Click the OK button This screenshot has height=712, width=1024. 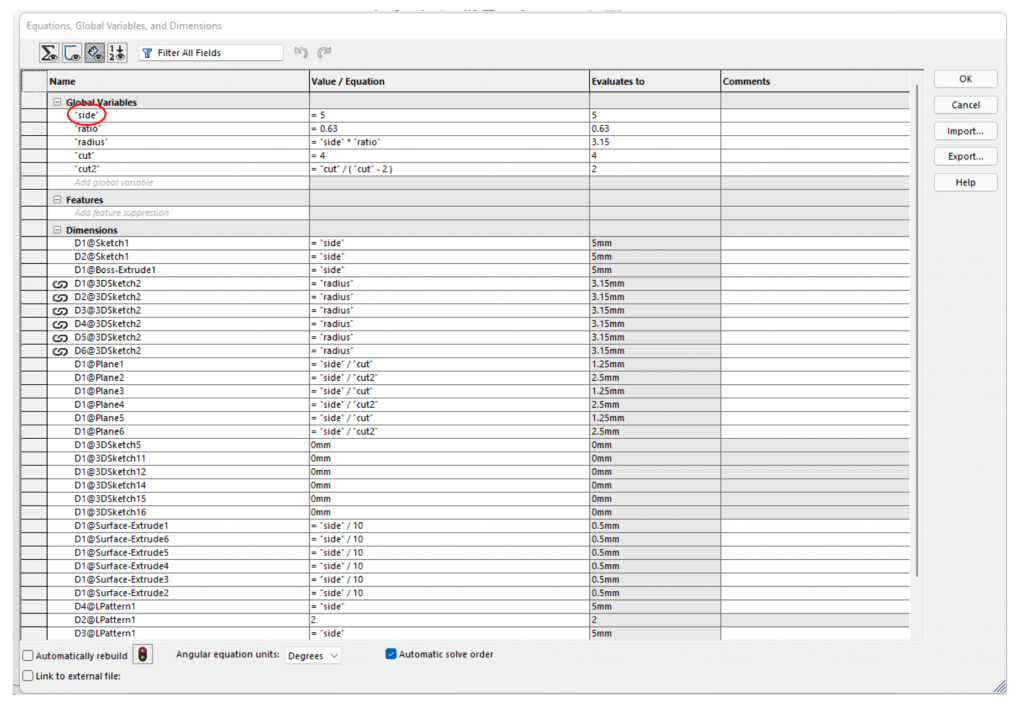(x=965, y=79)
